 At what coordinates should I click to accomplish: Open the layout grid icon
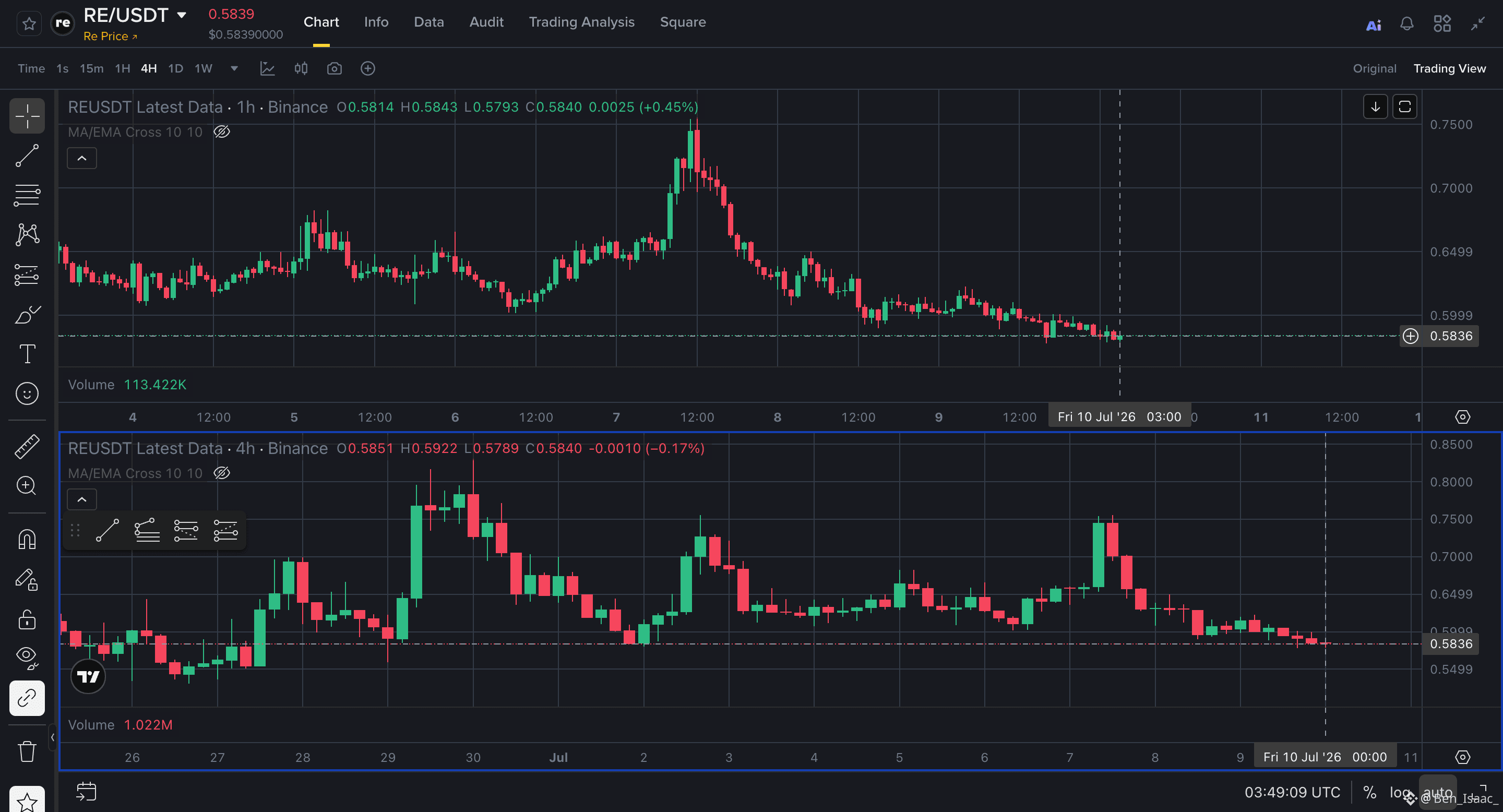pos(1442,24)
